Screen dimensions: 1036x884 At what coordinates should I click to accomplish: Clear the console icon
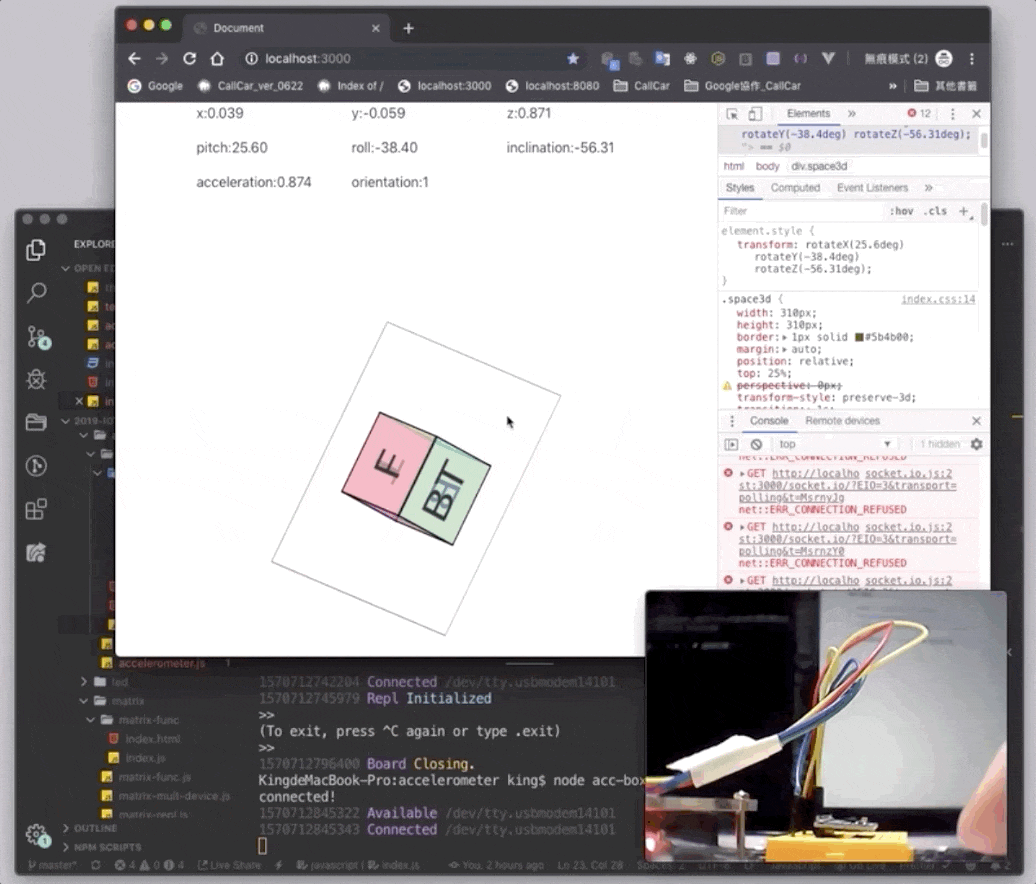tap(757, 445)
